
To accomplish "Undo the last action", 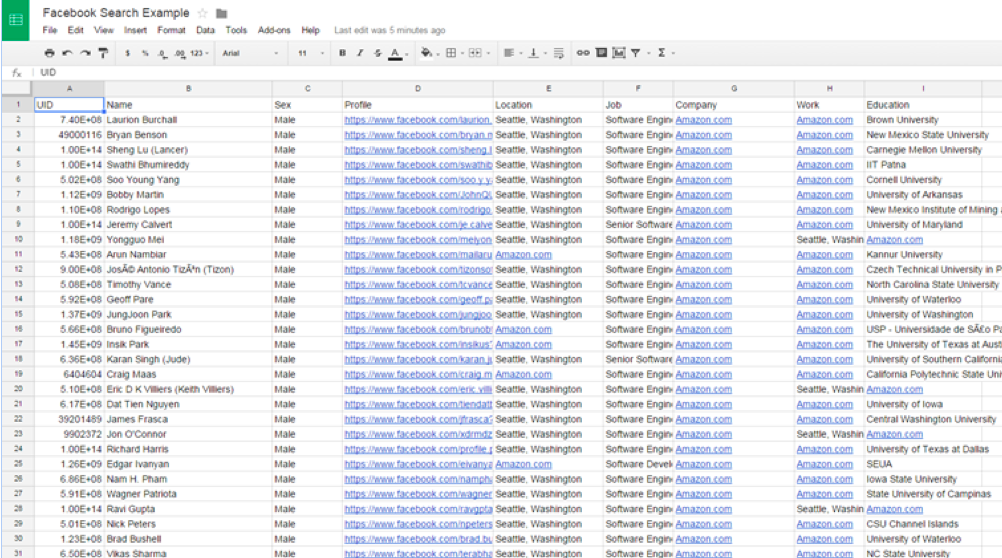I will click(x=67, y=53).
